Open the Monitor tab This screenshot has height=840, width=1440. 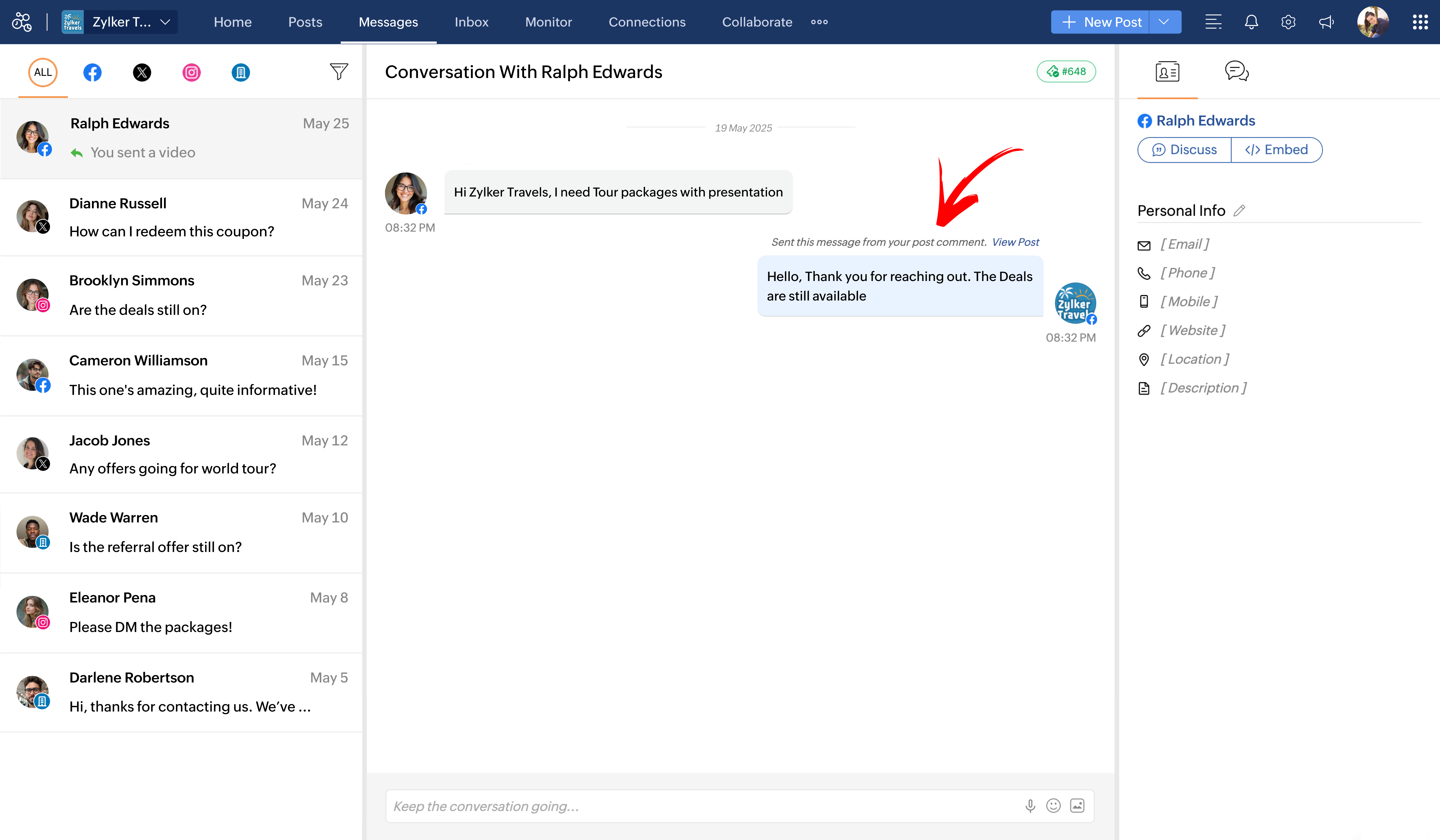[x=548, y=22]
